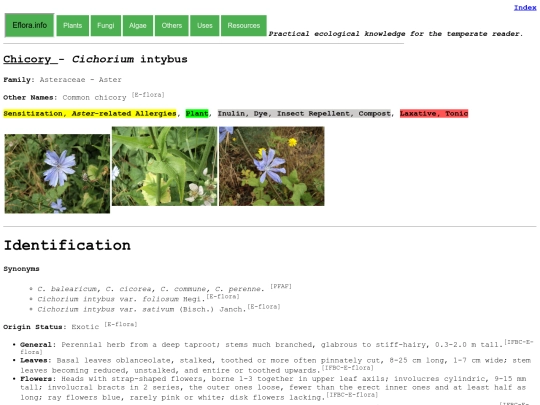Click the site tagline 'Practical ecological knowledge'
Image resolution: width=540 pixels, height=405 pixels.
[x=395, y=34]
